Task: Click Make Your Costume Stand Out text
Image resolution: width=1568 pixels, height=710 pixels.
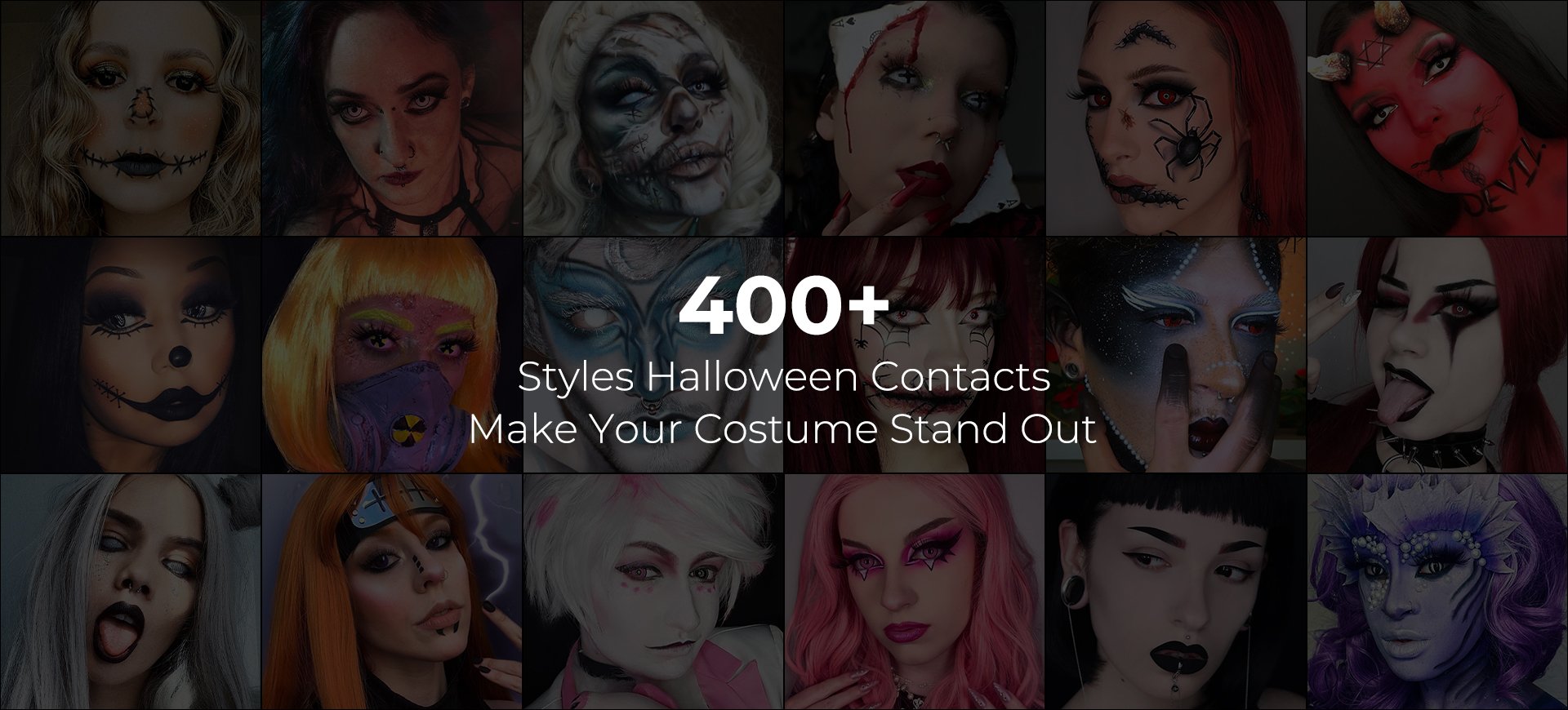Action: pyautogui.click(x=782, y=429)
